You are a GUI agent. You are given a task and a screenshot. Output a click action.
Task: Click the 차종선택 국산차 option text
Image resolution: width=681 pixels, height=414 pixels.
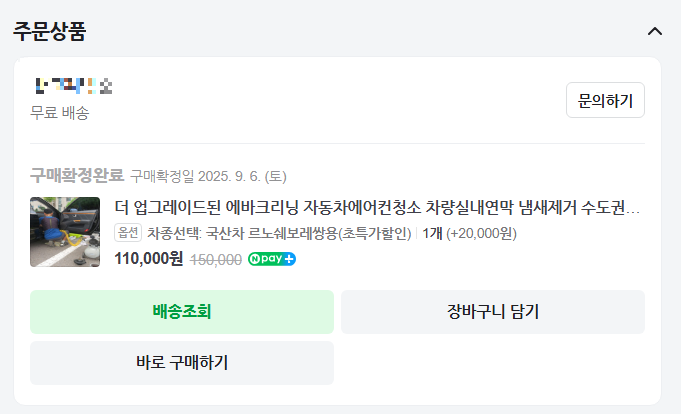(x=279, y=233)
